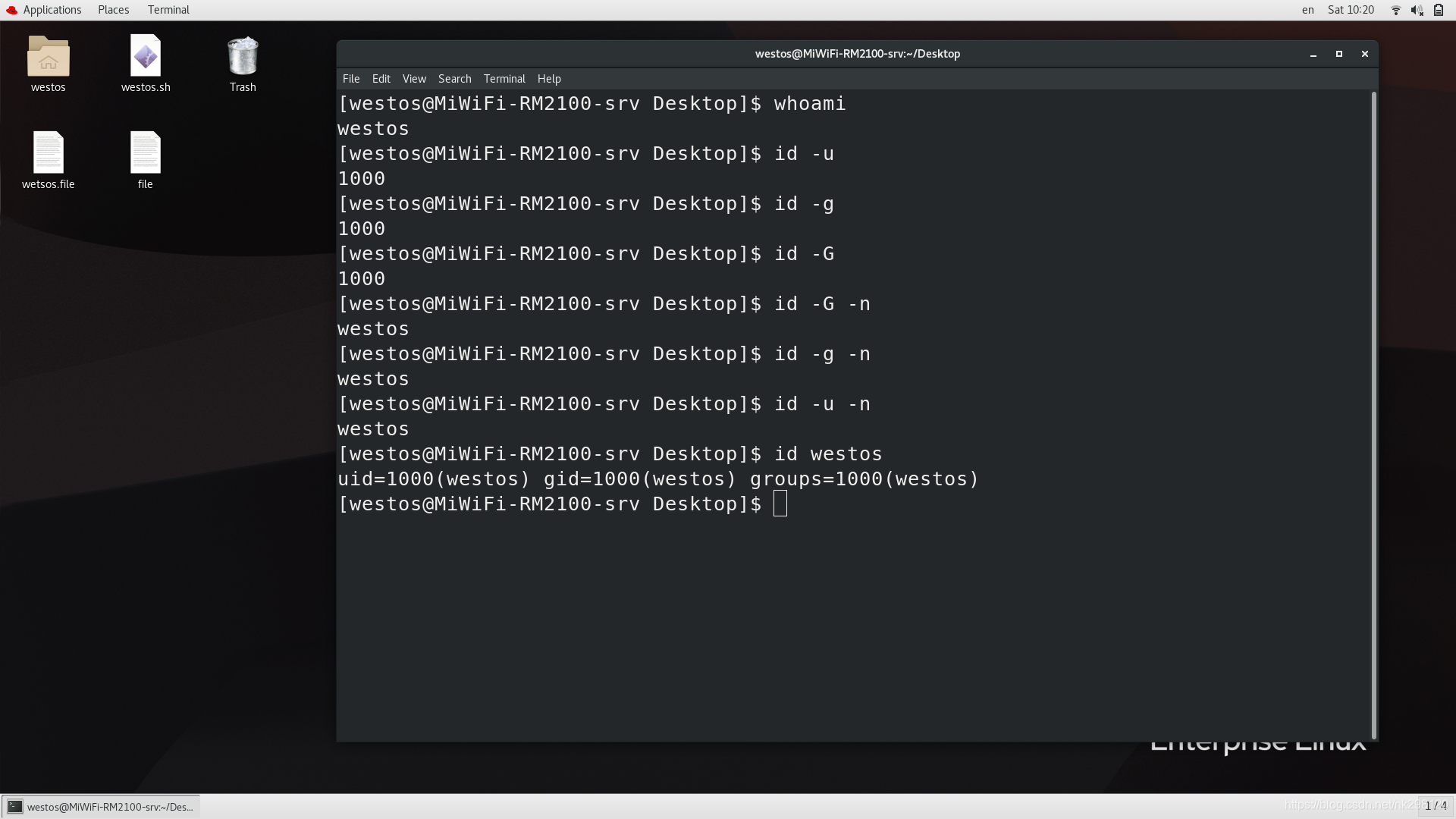Image resolution: width=1456 pixels, height=819 pixels.
Task: Open the westos home folder icon
Action: 48,56
